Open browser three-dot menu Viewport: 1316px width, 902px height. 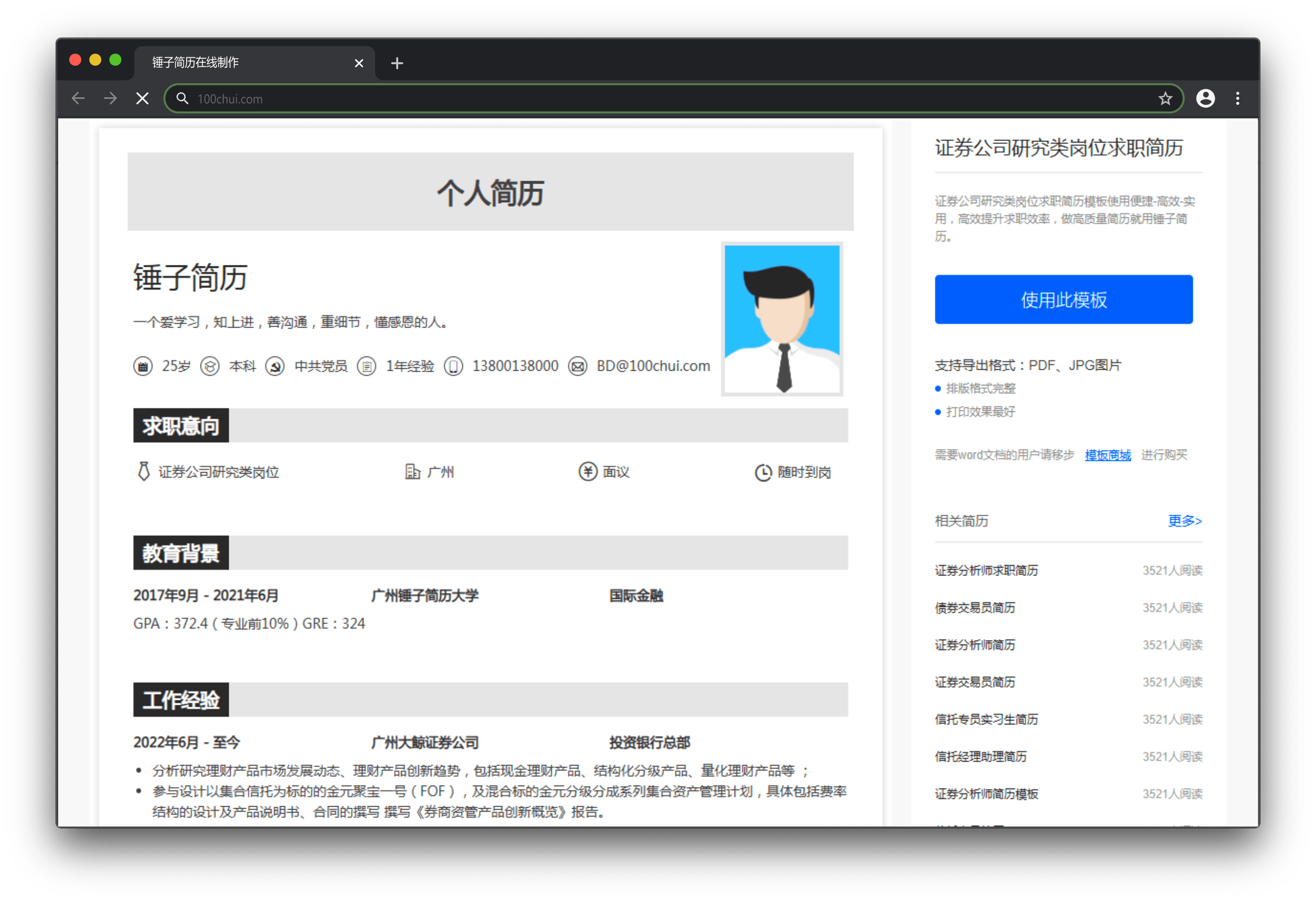point(1237,99)
